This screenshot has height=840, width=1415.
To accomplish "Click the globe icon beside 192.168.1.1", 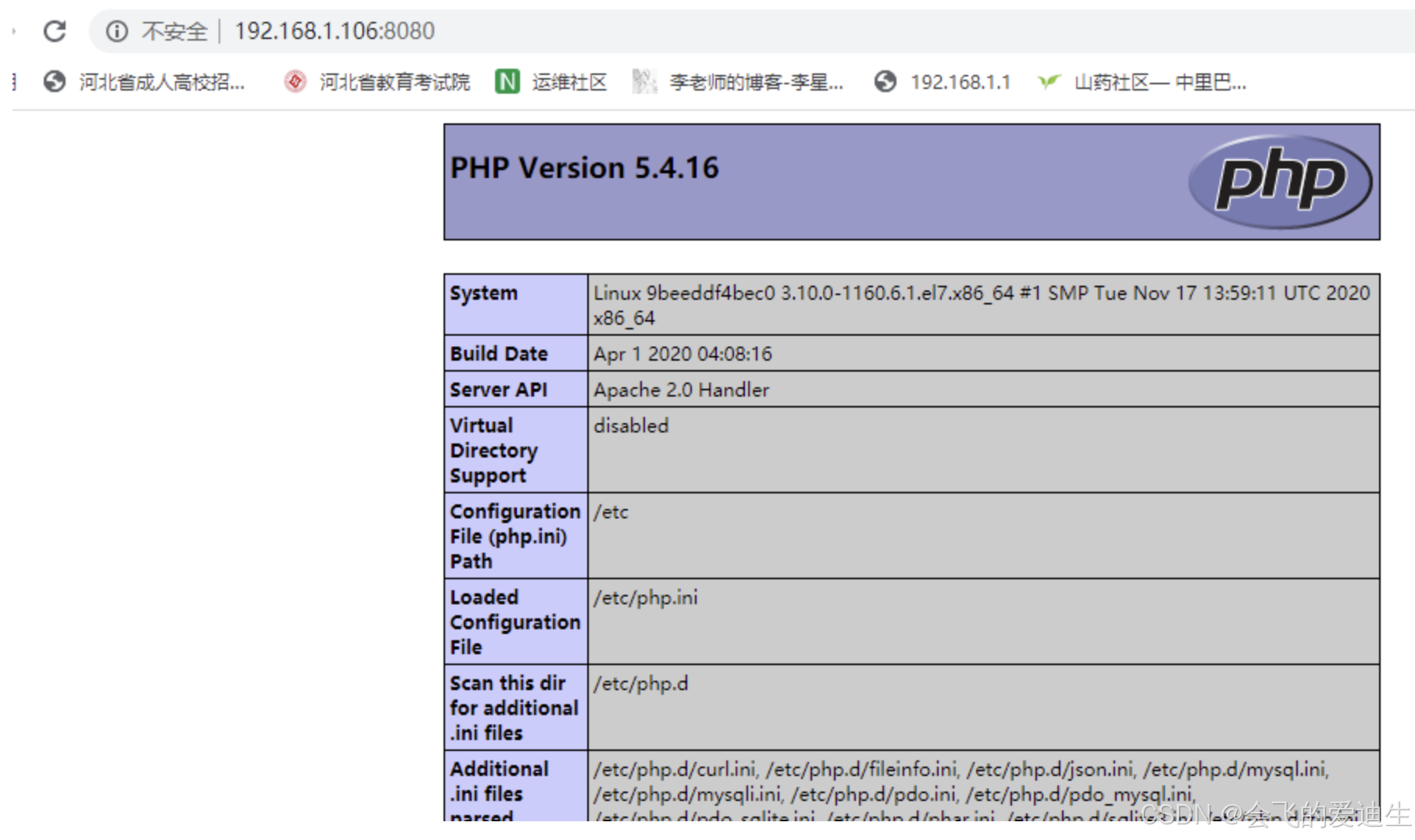I will [x=886, y=82].
